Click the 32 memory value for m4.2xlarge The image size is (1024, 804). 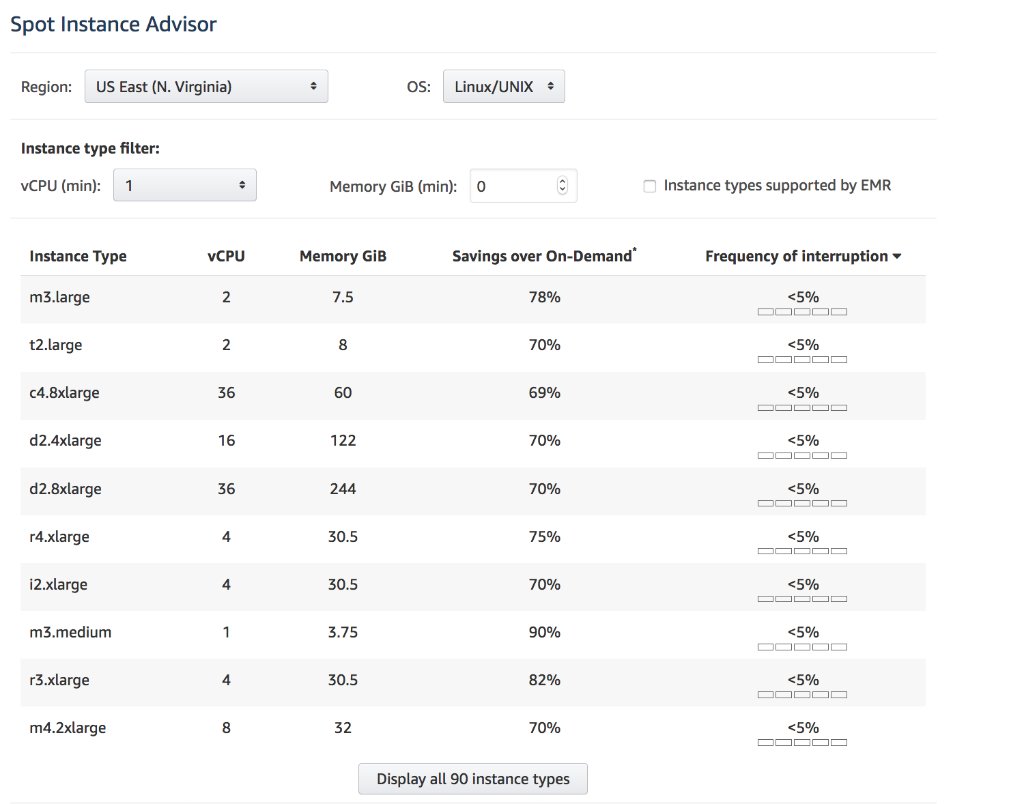pos(343,728)
